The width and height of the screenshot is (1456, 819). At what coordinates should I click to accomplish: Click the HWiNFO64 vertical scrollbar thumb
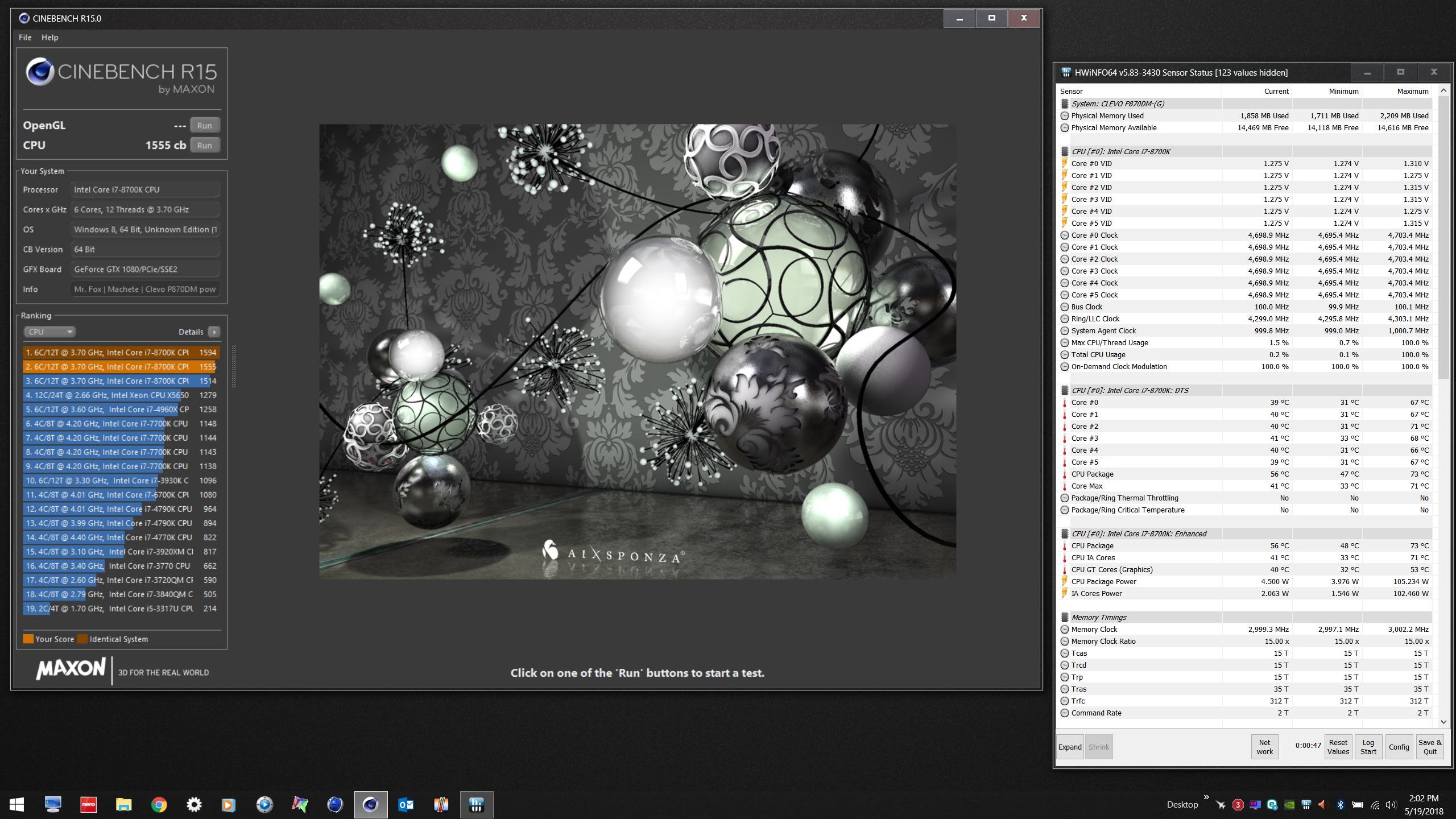coord(1443,237)
